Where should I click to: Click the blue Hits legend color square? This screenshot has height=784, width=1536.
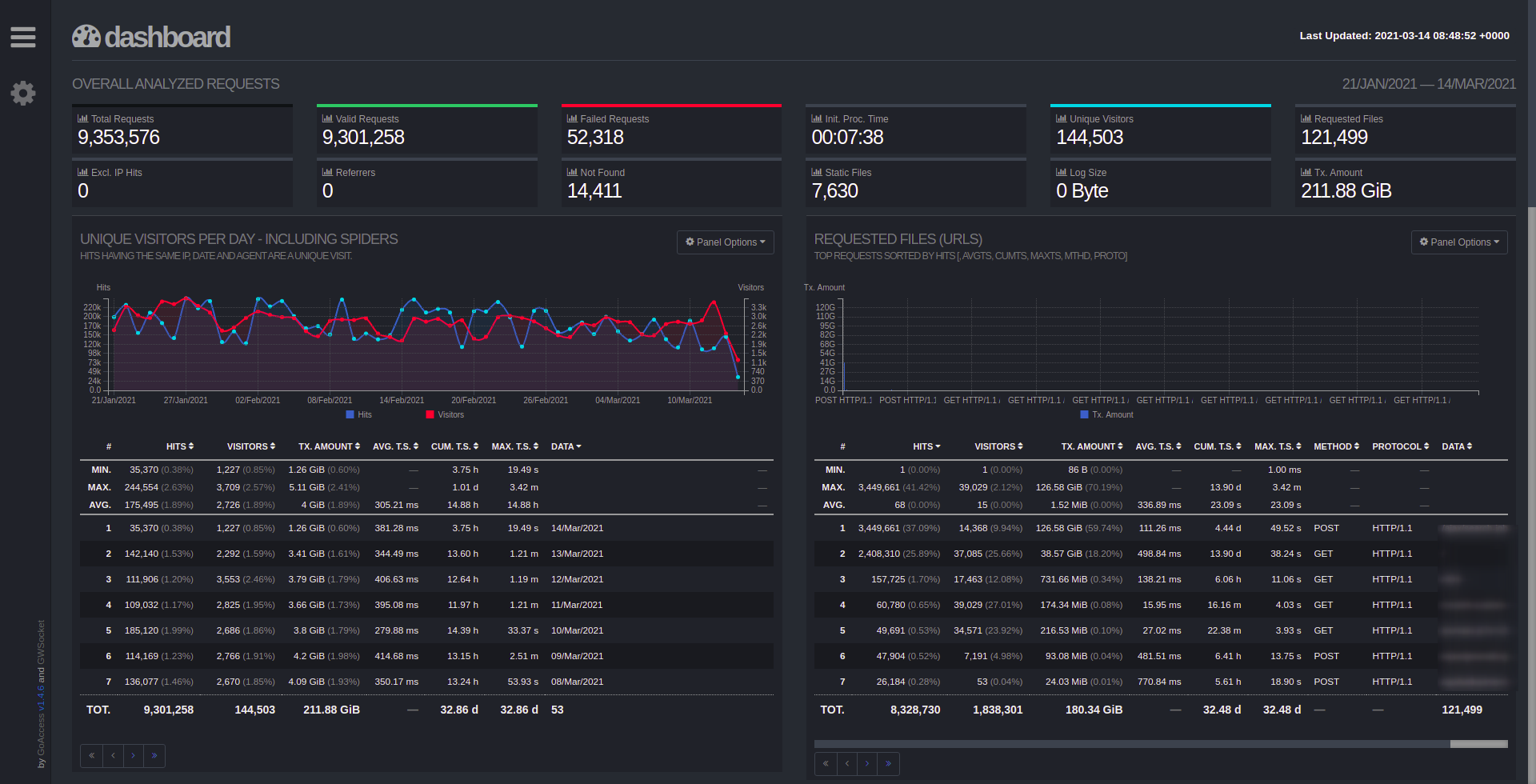click(x=350, y=414)
